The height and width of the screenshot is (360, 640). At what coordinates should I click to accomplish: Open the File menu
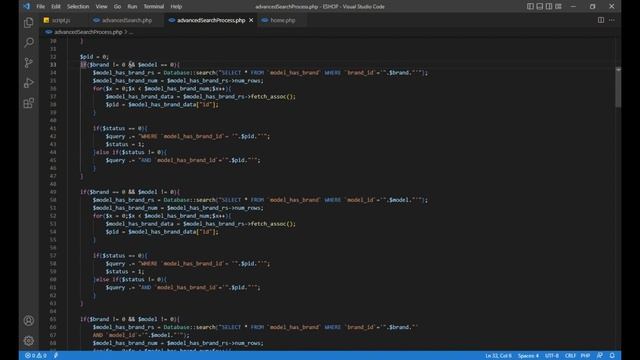[x=40, y=7]
